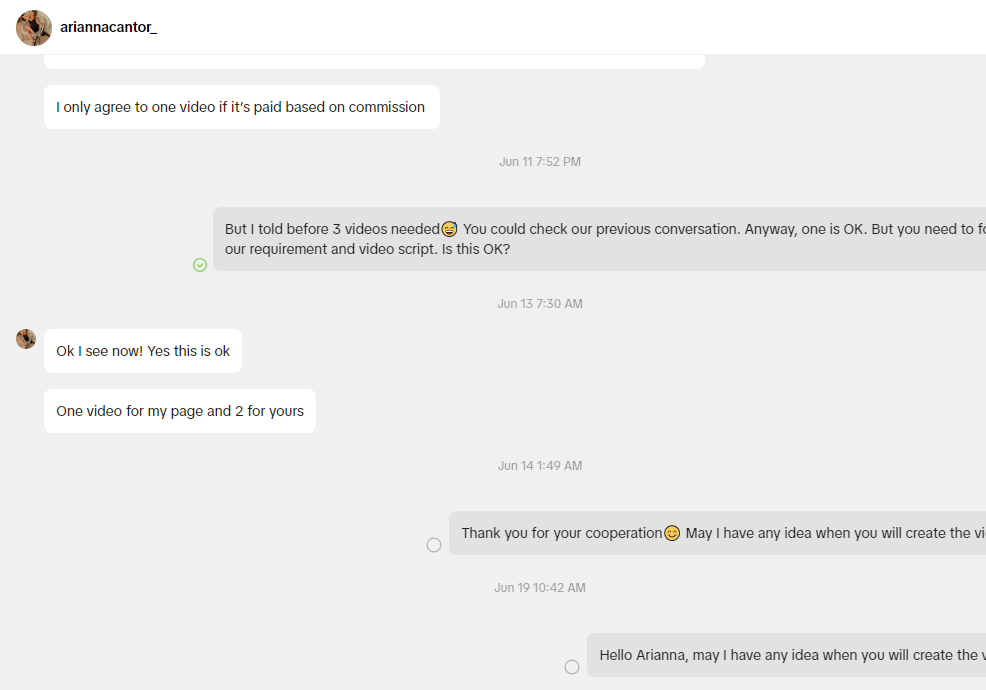This screenshot has height=690, width=986.
Task: Click the 'Jun 11 7:52 PM' timestamp
Action: tap(540, 162)
